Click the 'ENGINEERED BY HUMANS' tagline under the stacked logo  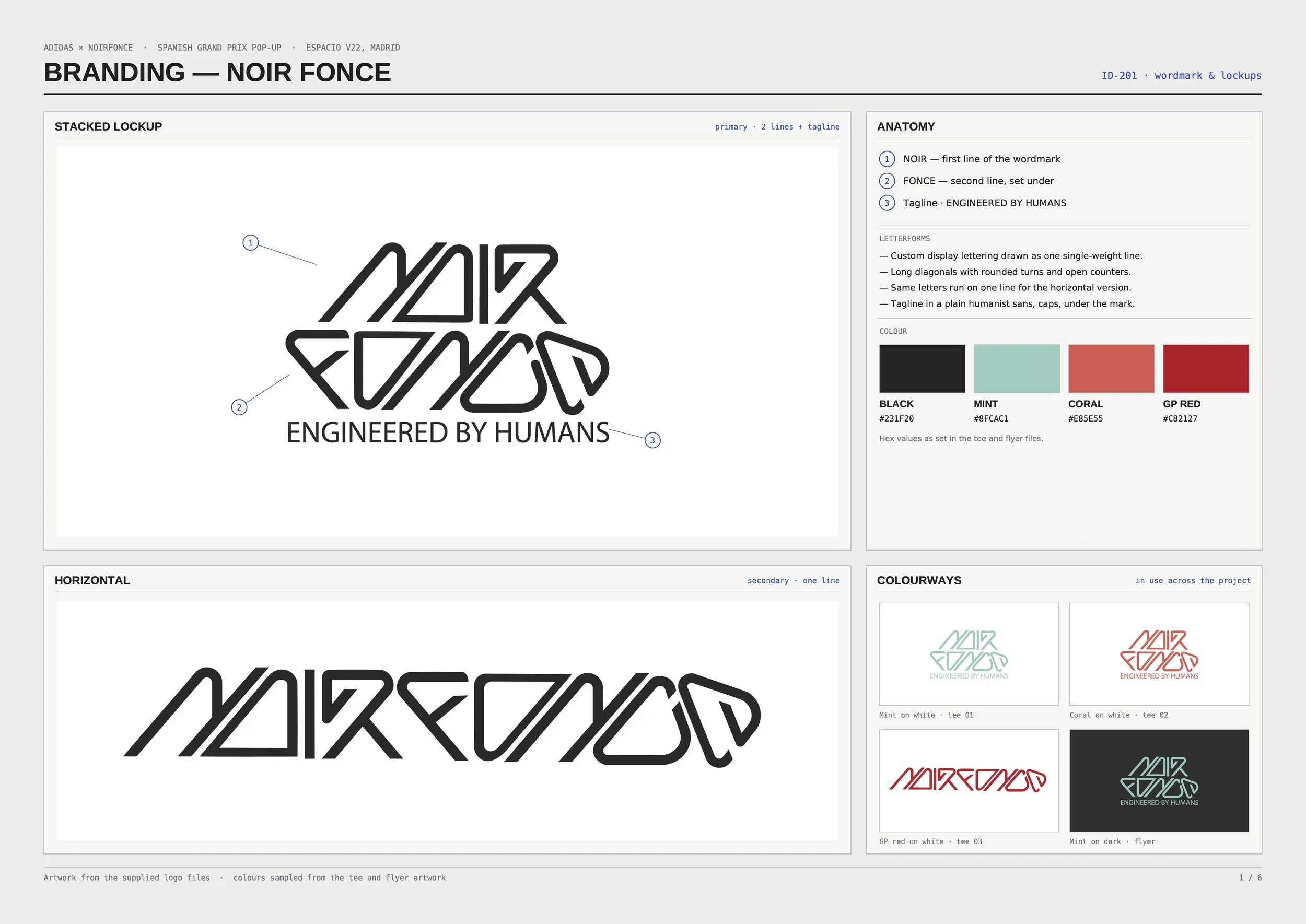[448, 433]
